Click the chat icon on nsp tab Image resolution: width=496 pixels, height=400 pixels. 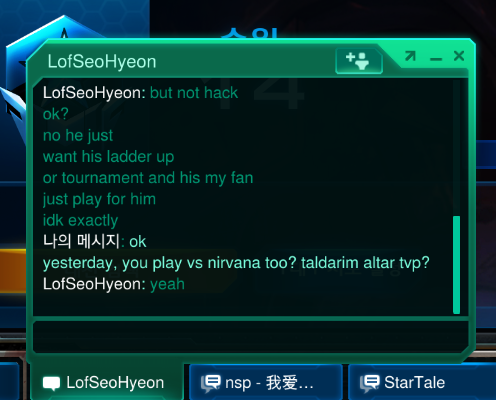coord(210,383)
